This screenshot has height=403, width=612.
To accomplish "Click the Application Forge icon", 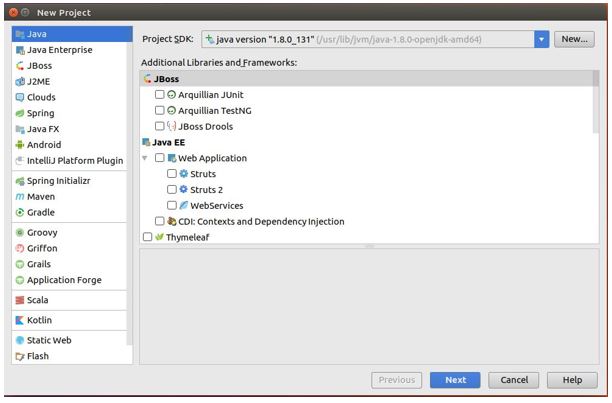I will click(20, 280).
